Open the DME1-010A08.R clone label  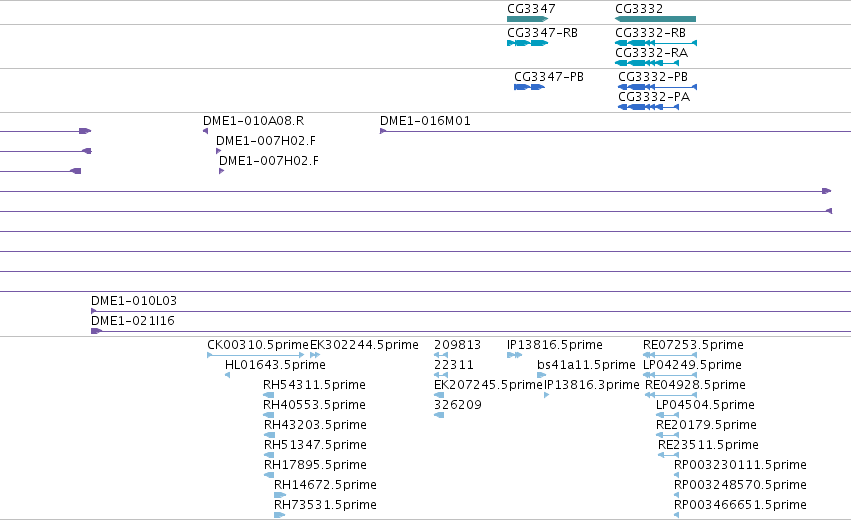click(x=253, y=121)
